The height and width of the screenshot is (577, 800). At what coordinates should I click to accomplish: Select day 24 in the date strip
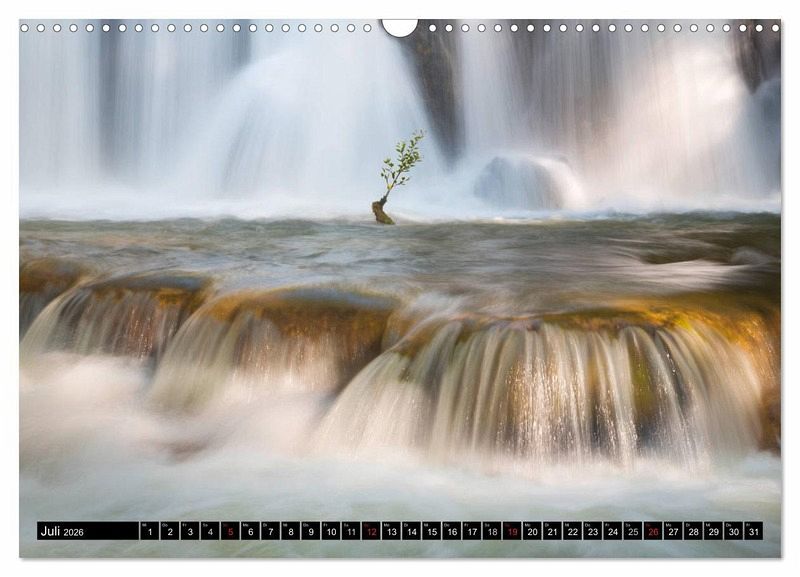pos(612,531)
